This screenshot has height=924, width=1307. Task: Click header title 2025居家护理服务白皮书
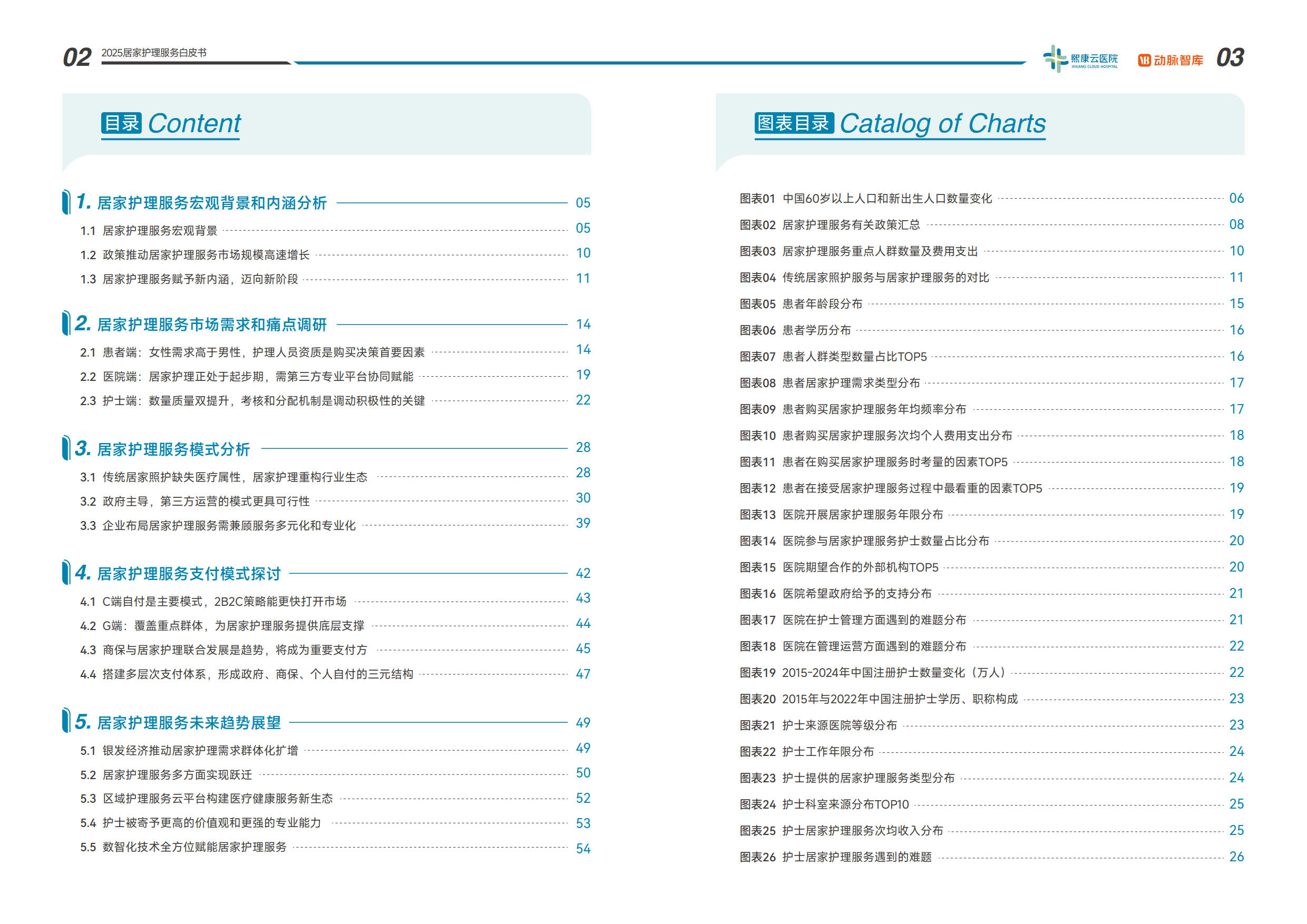[x=154, y=53]
